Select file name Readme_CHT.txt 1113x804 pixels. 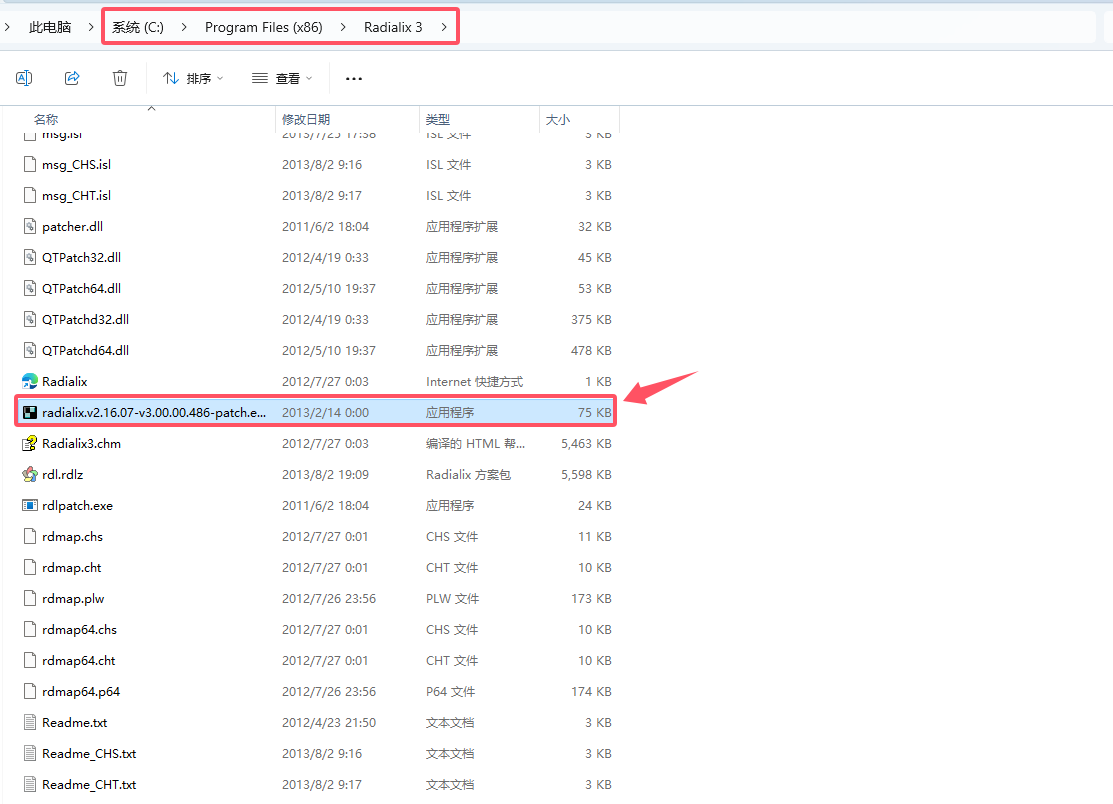[x=89, y=784]
